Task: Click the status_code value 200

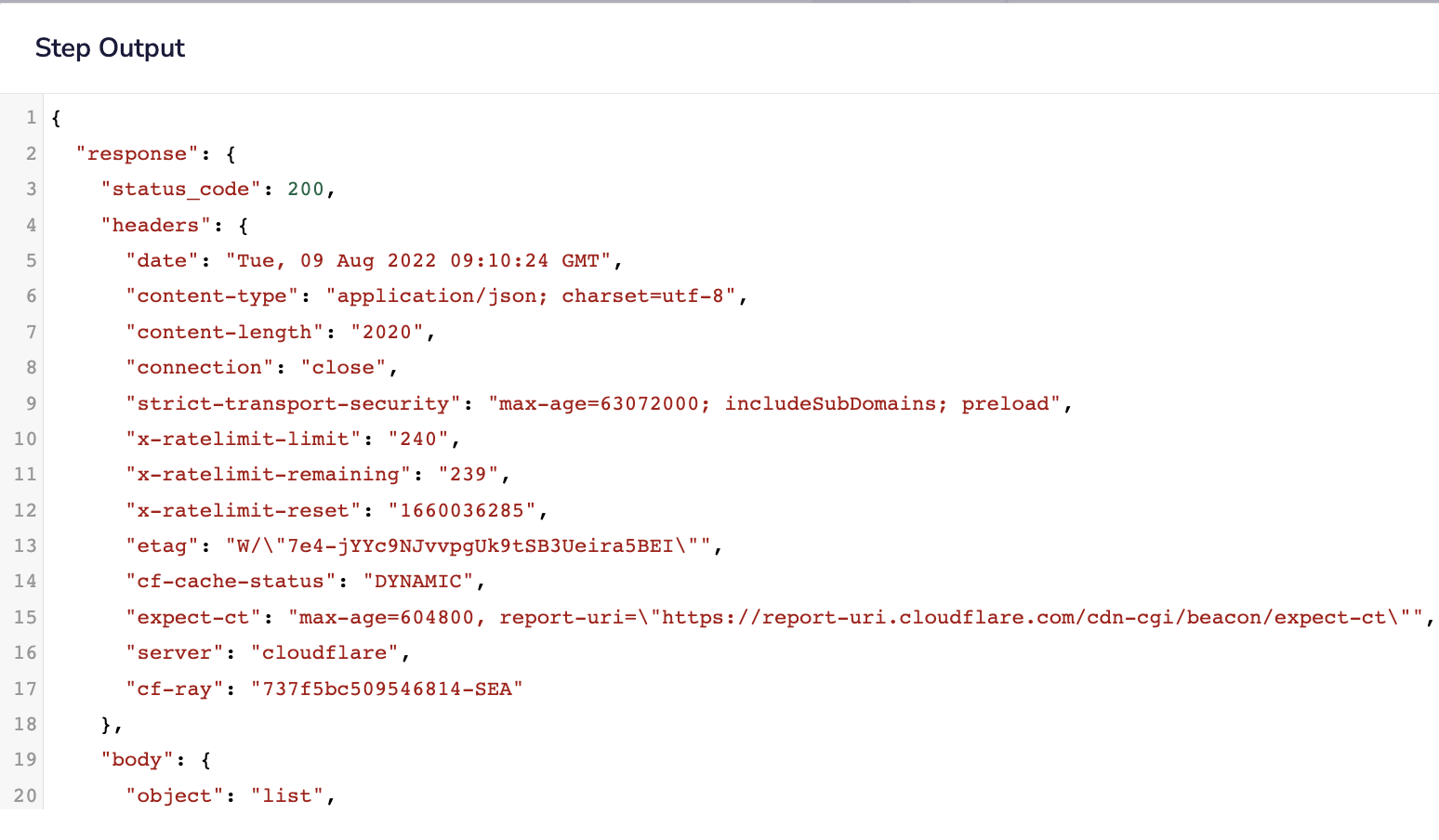Action: tap(305, 190)
